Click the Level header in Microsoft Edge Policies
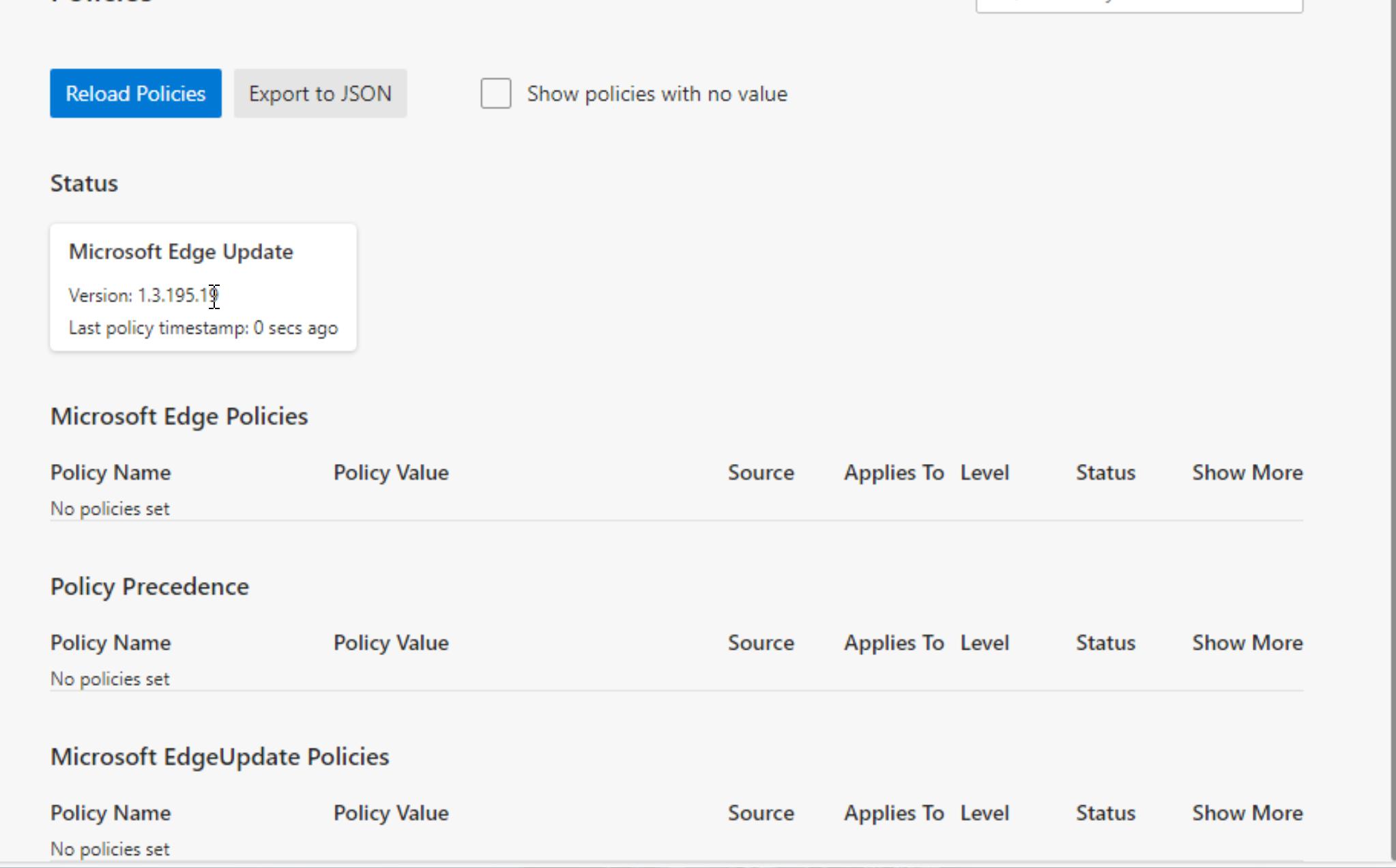 coord(985,472)
